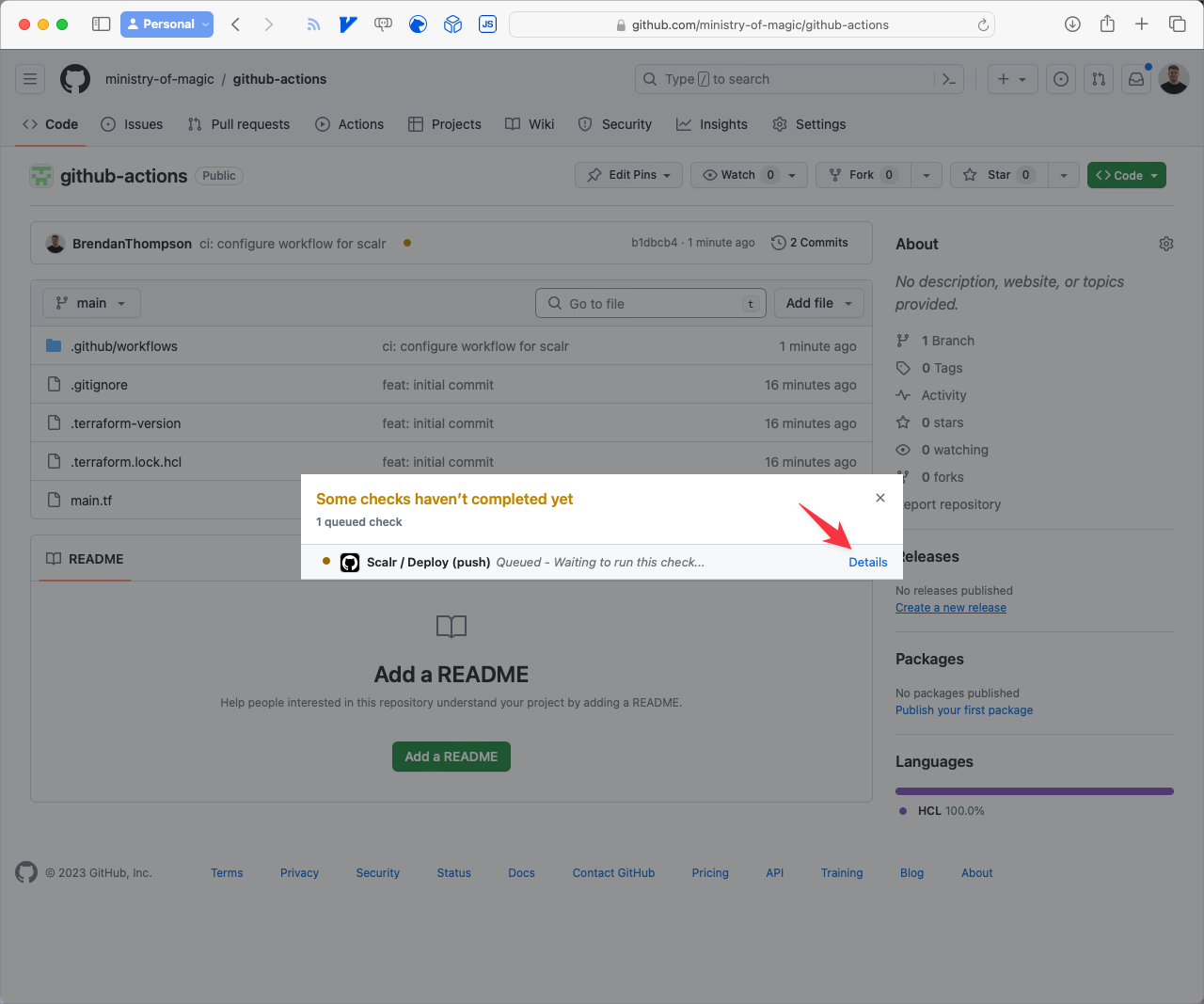Click the Fork button
1204x1004 pixels.
pyautogui.click(x=863, y=175)
